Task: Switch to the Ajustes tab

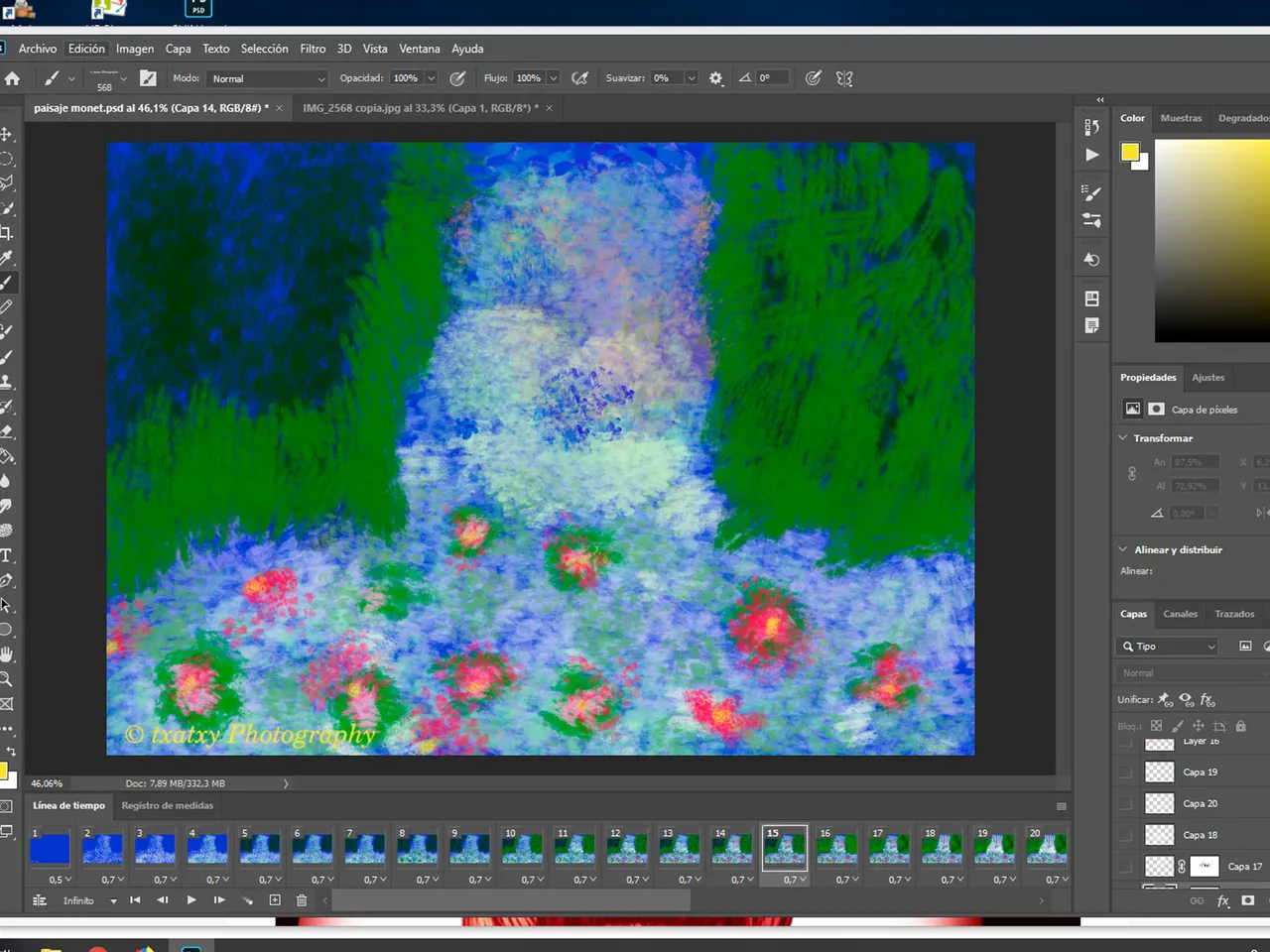Action: [1207, 377]
